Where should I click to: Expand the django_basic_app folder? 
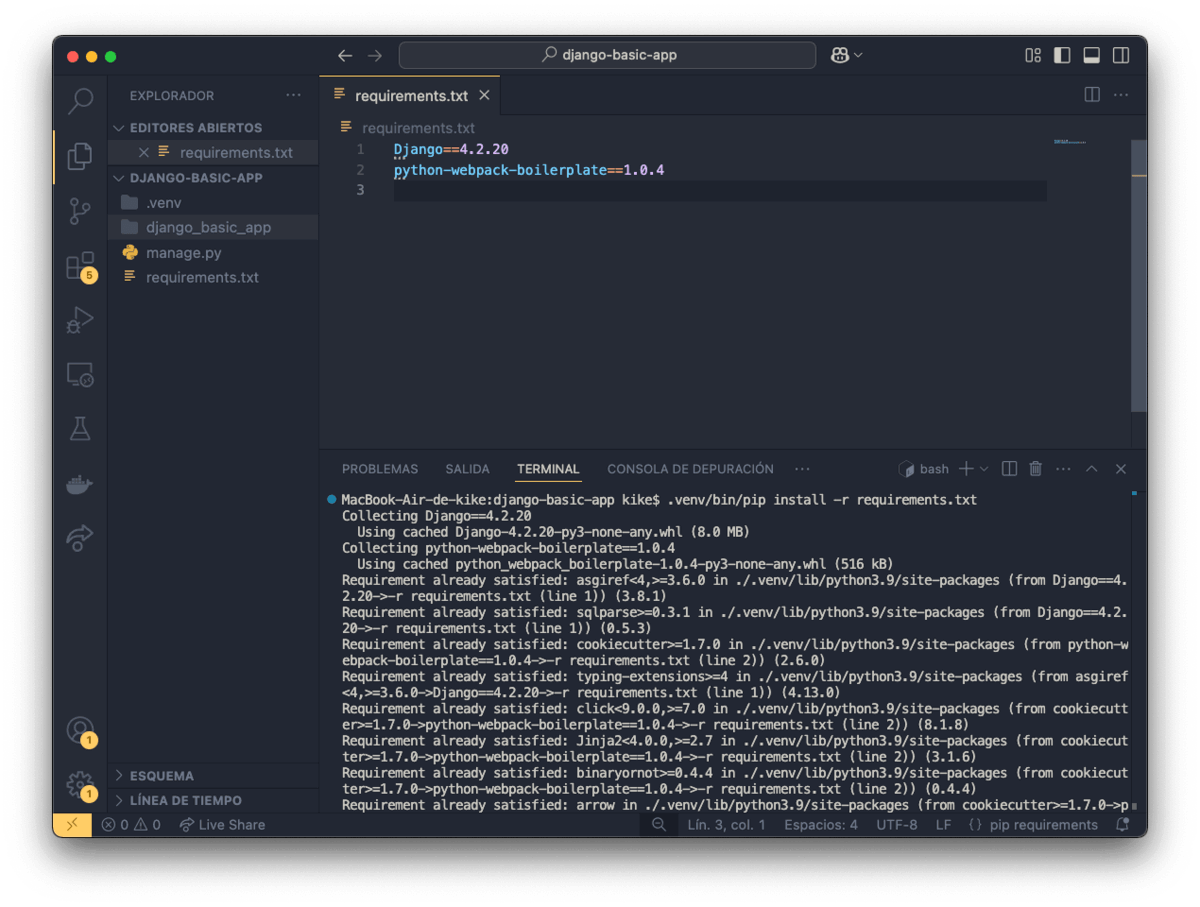[x=213, y=228]
